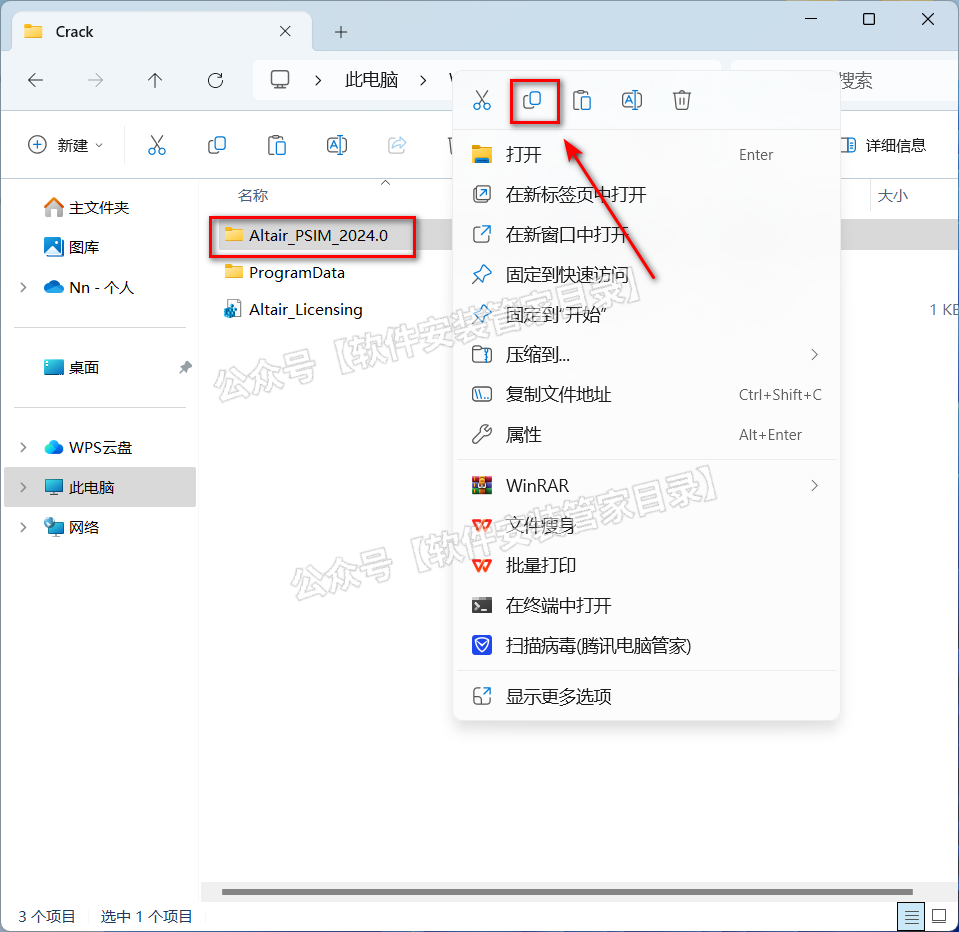Choose 在终端中打开
The width and height of the screenshot is (959, 932).
click(x=646, y=605)
